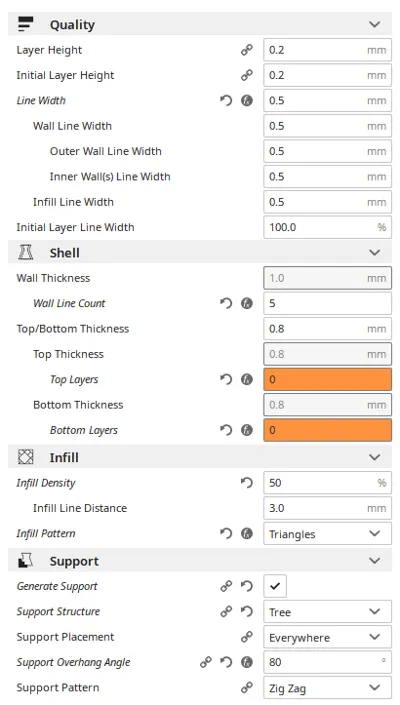Viewport: 400px width, 705px height.
Task: Reset Bottom Layers using its revert arrow
Action: [226, 430]
